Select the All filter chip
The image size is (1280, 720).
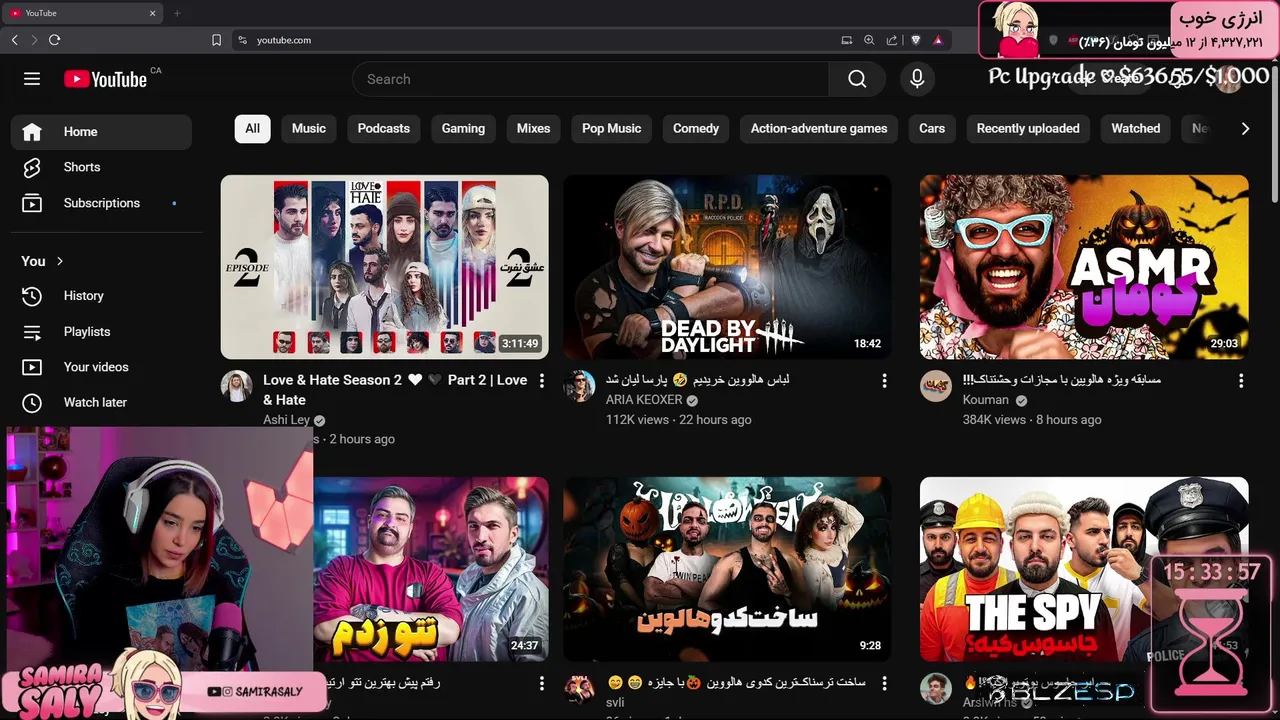tap(252, 128)
